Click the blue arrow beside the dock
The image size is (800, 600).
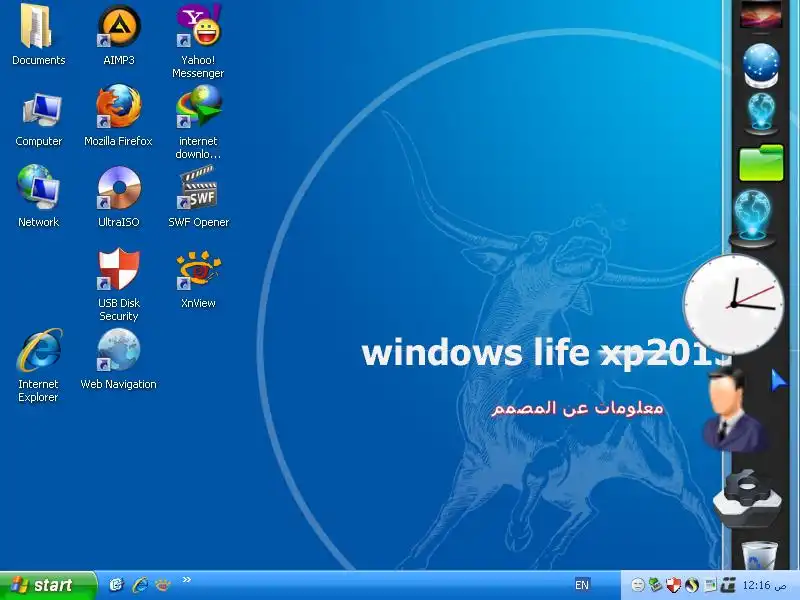pyautogui.click(x=779, y=381)
